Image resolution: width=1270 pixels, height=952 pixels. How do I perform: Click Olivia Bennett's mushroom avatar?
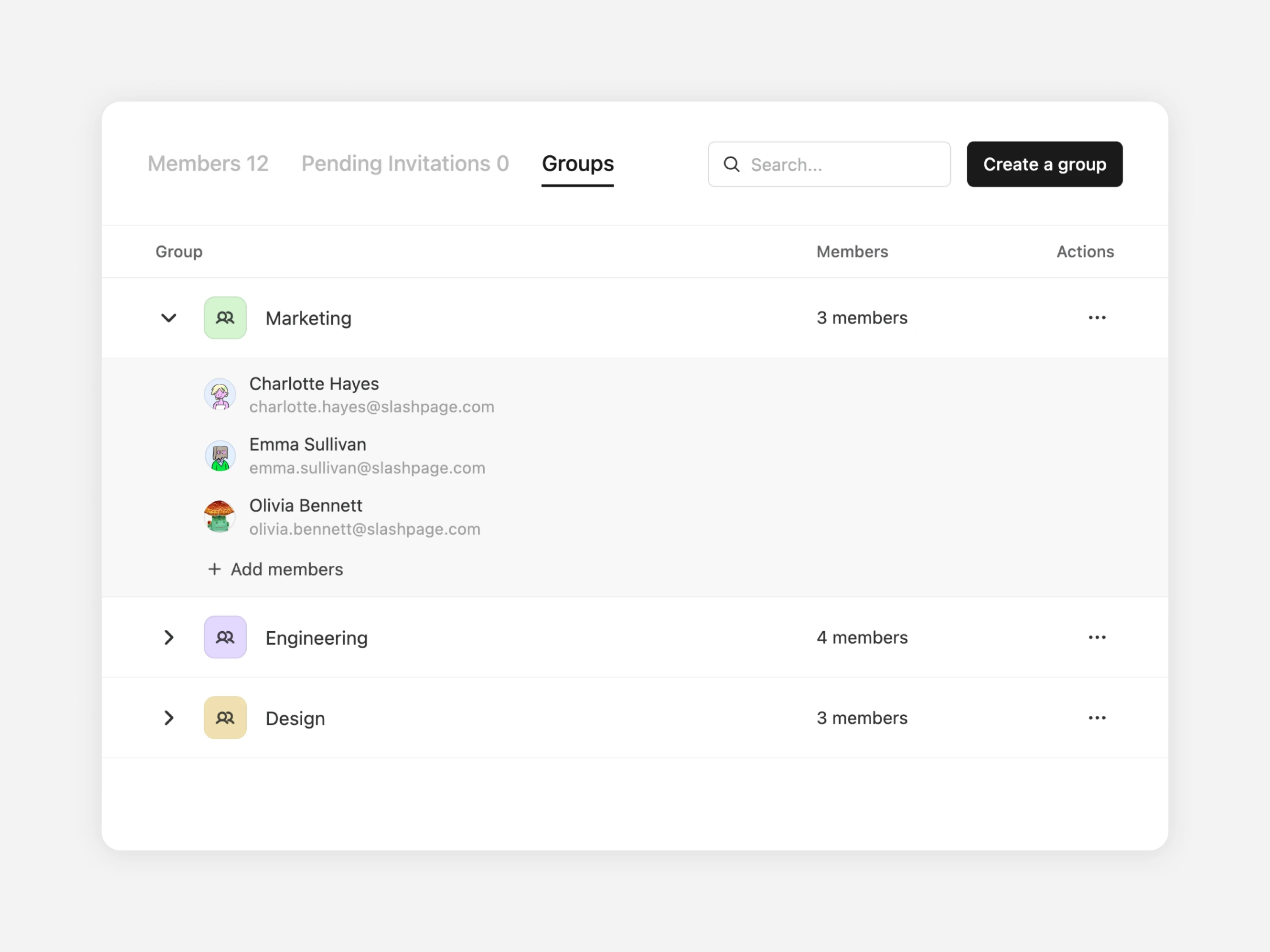(220, 517)
